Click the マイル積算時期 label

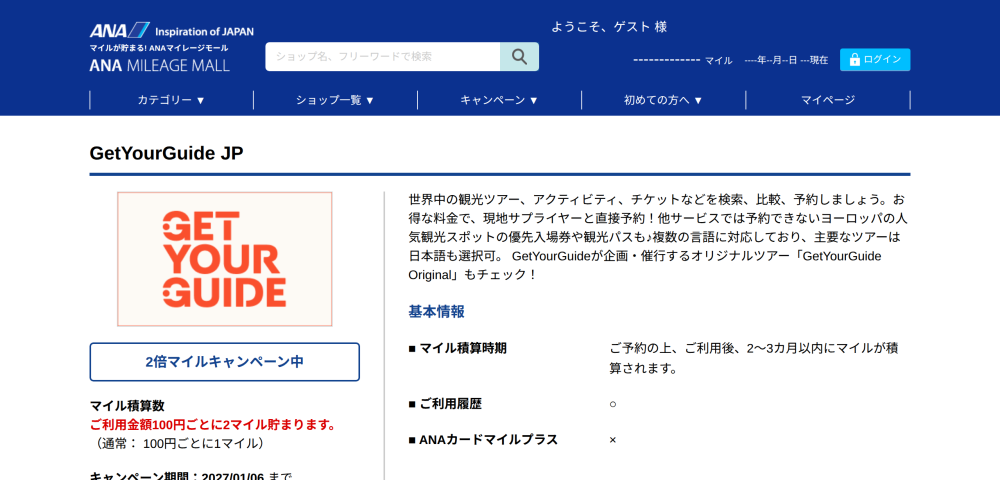click(x=457, y=348)
